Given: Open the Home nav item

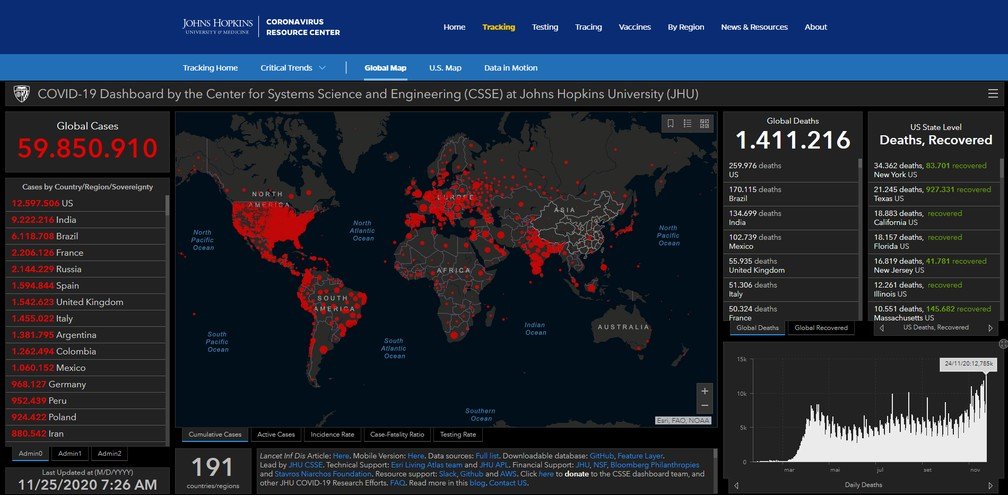Looking at the screenshot, I should click(x=454, y=27).
